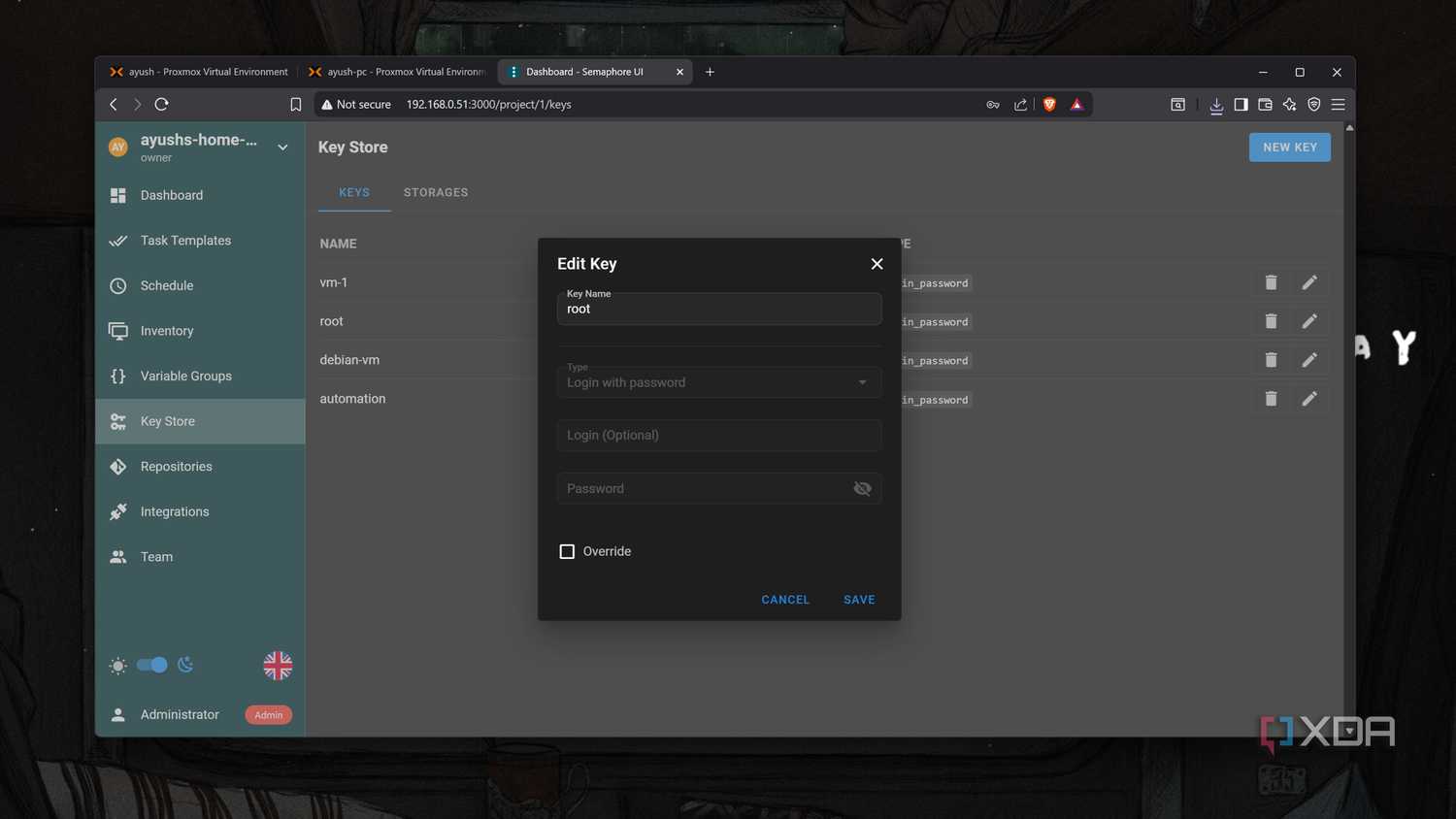Create a NEW KEY
This screenshot has height=819, width=1456.
(1290, 147)
